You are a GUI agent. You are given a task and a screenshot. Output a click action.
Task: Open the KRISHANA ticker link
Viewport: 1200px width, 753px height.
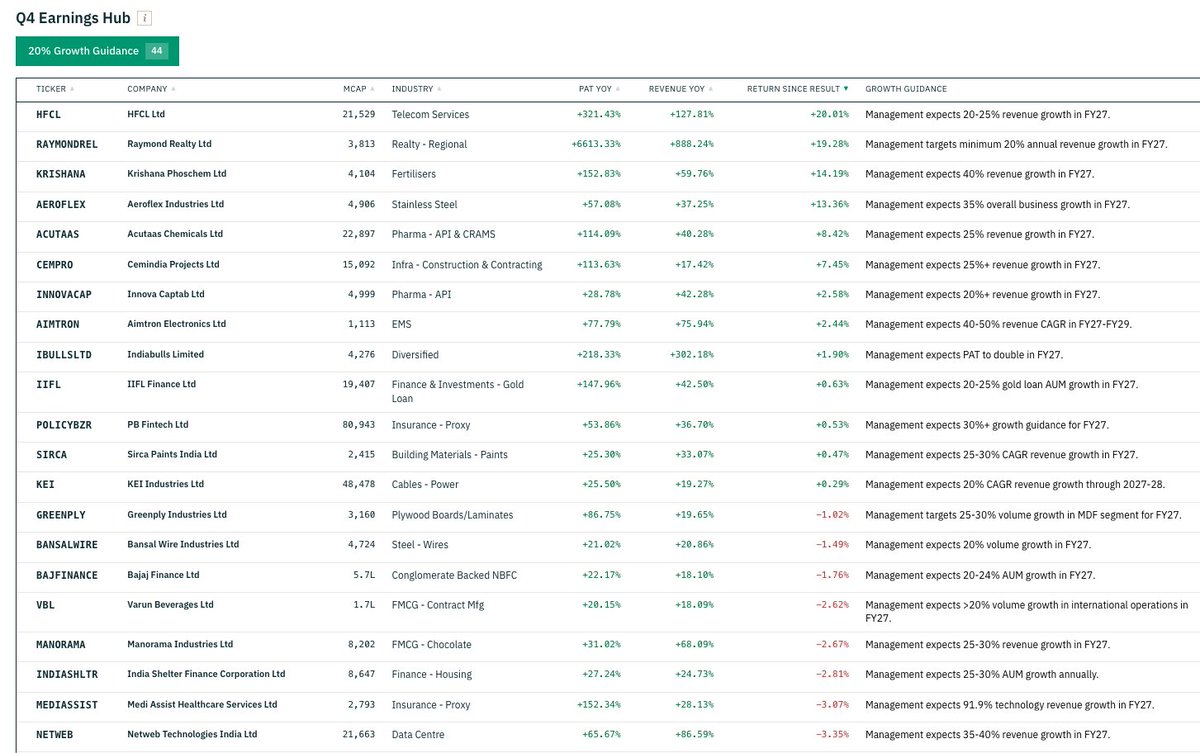click(x=61, y=175)
